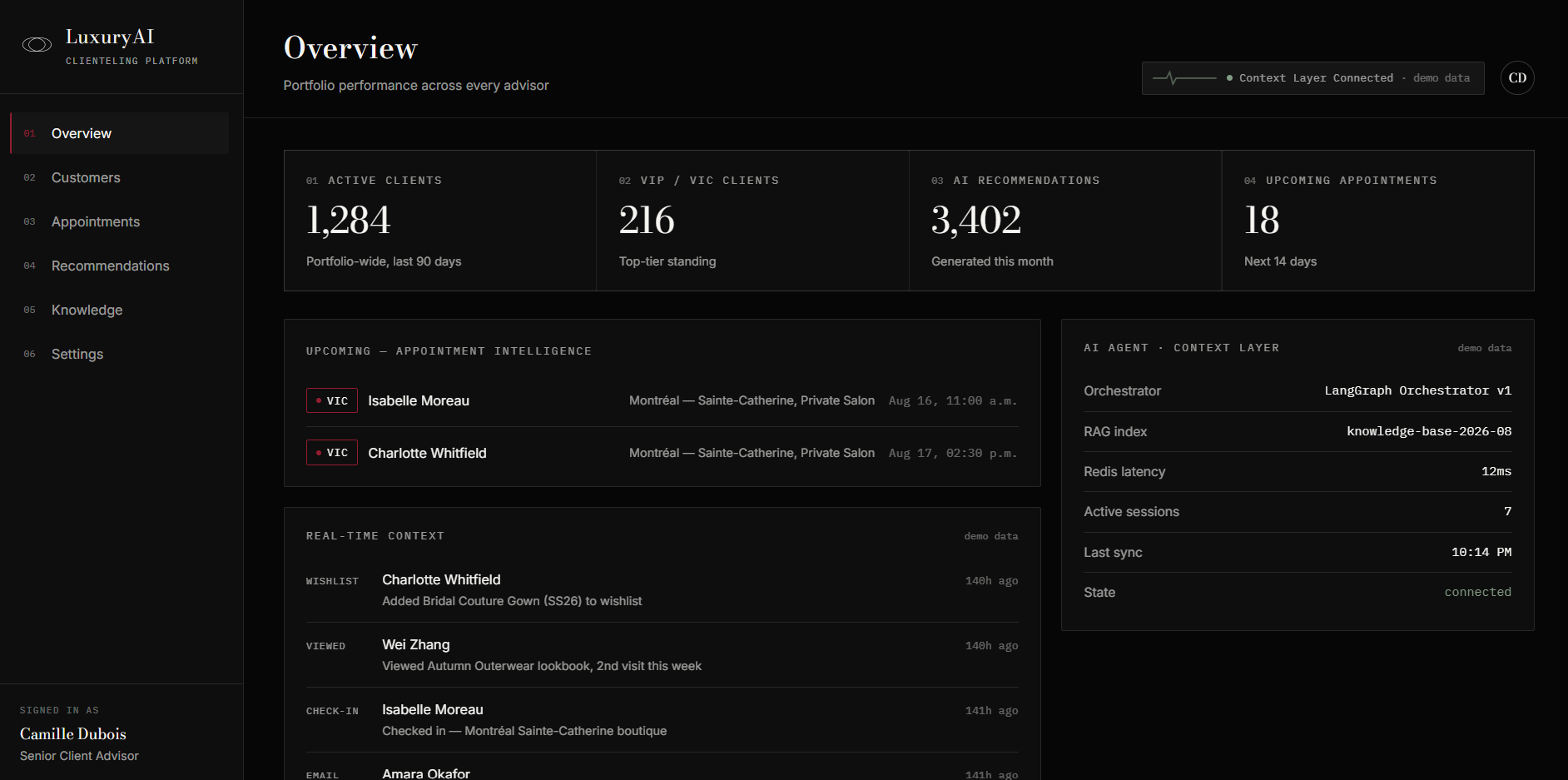Viewport: 1568px width, 780px height.
Task: Click 'Added Bridal Couture Gown (SS26) to wishlist'
Action: click(x=512, y=601)
